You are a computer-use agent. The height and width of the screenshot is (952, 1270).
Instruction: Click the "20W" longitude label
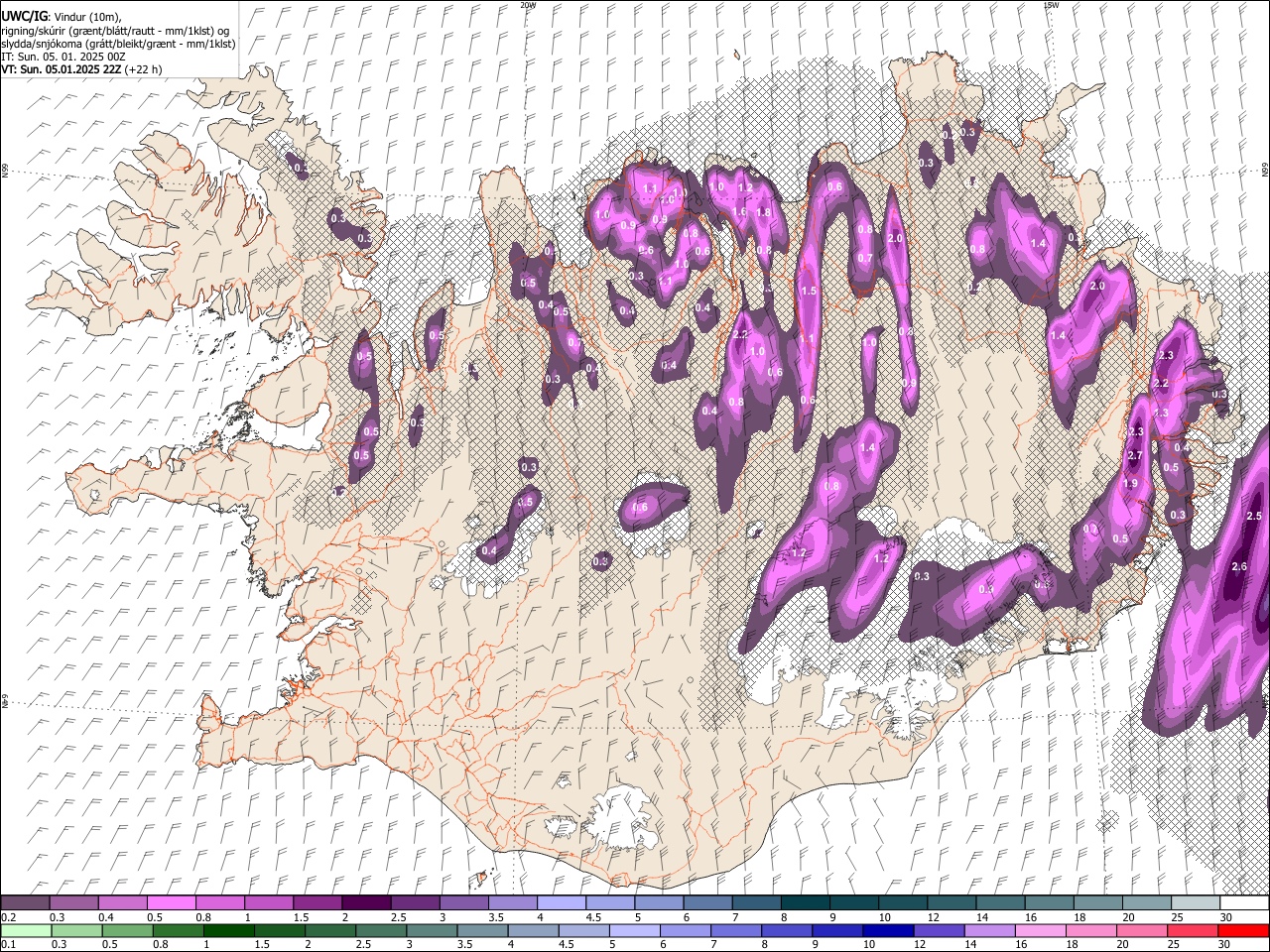coord(528,5)
